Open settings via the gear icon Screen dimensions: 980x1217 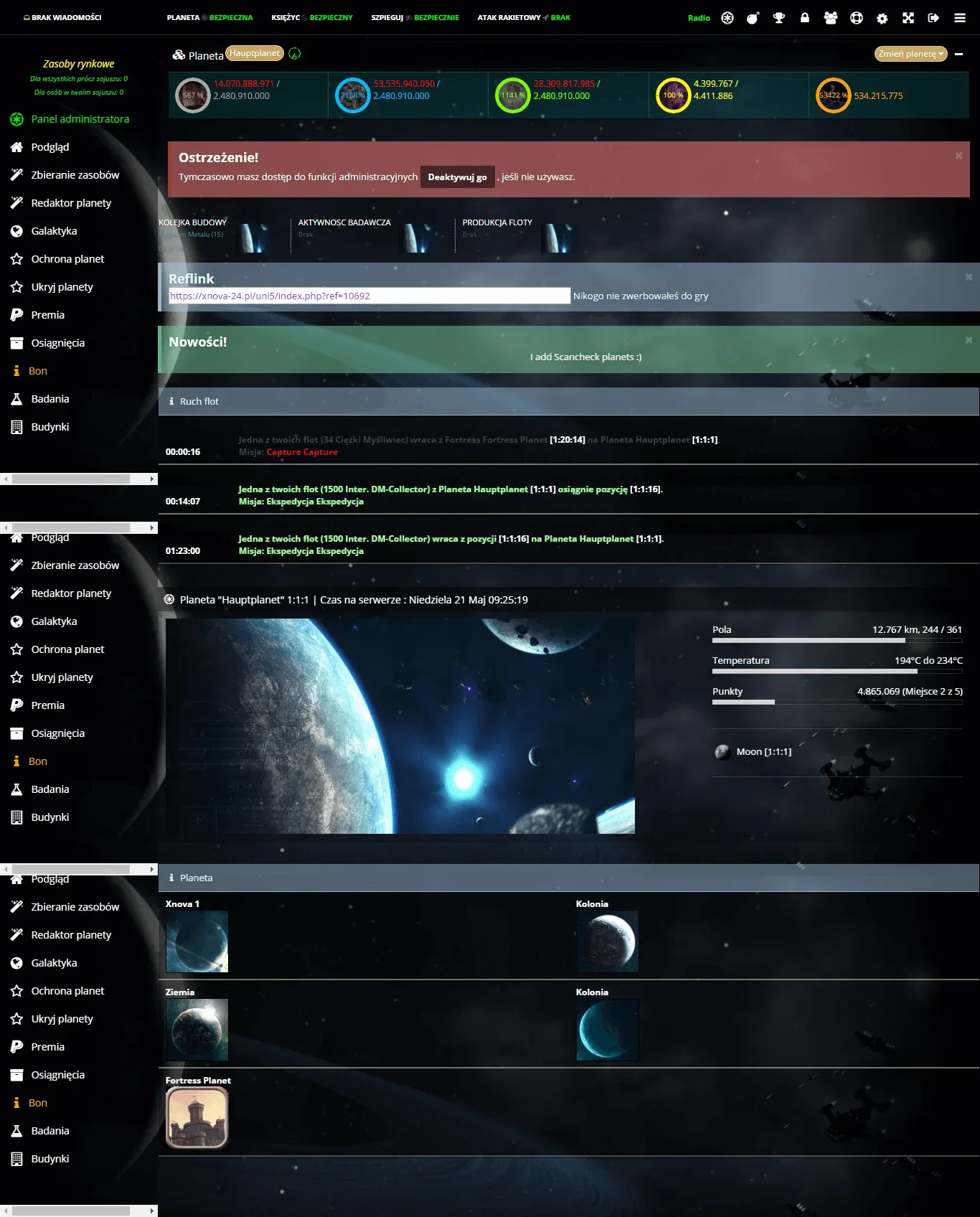tap(882, 19)
